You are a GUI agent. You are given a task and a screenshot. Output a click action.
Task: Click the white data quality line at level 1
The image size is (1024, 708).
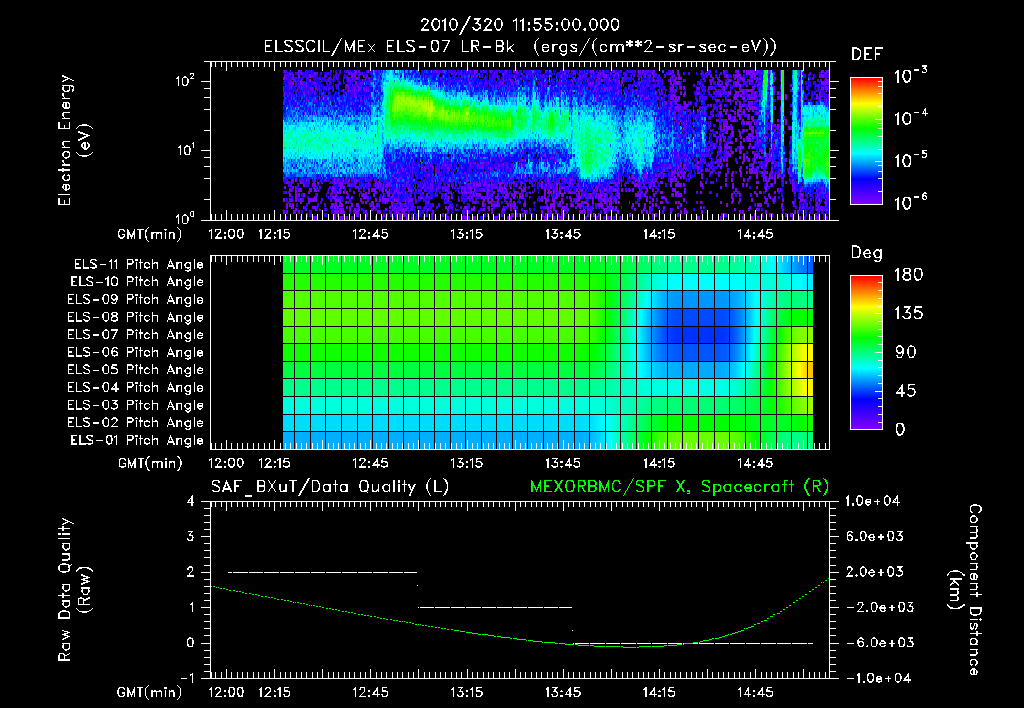pos(495,607)
